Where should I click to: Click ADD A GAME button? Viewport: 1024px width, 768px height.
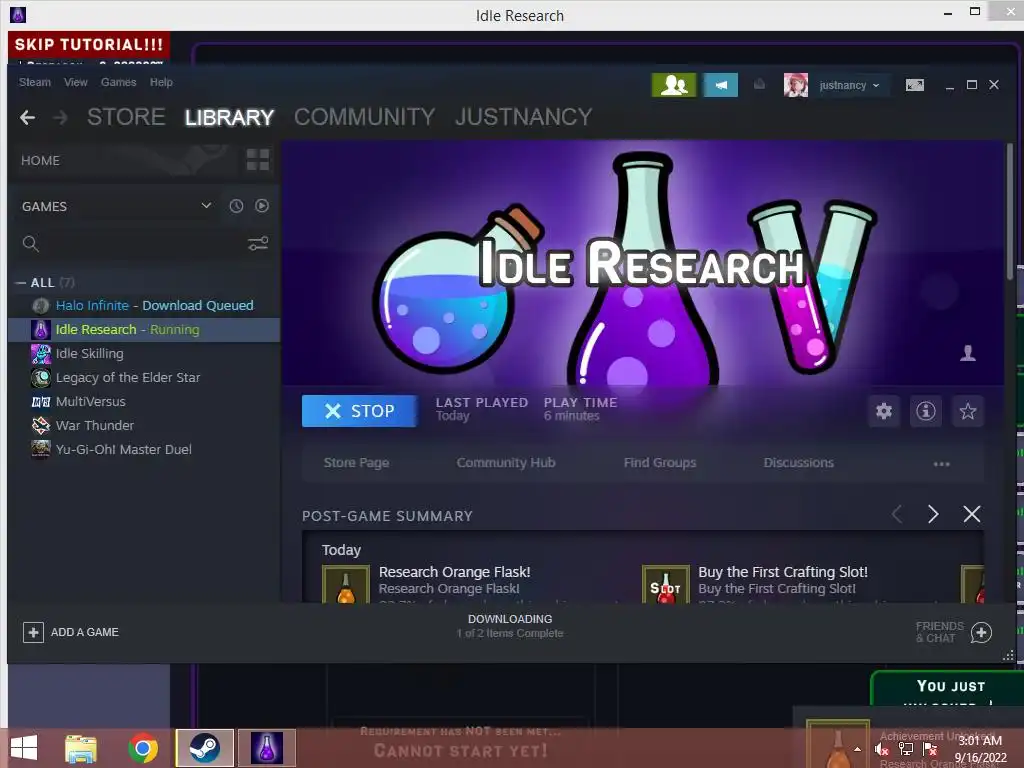(71, 632)
